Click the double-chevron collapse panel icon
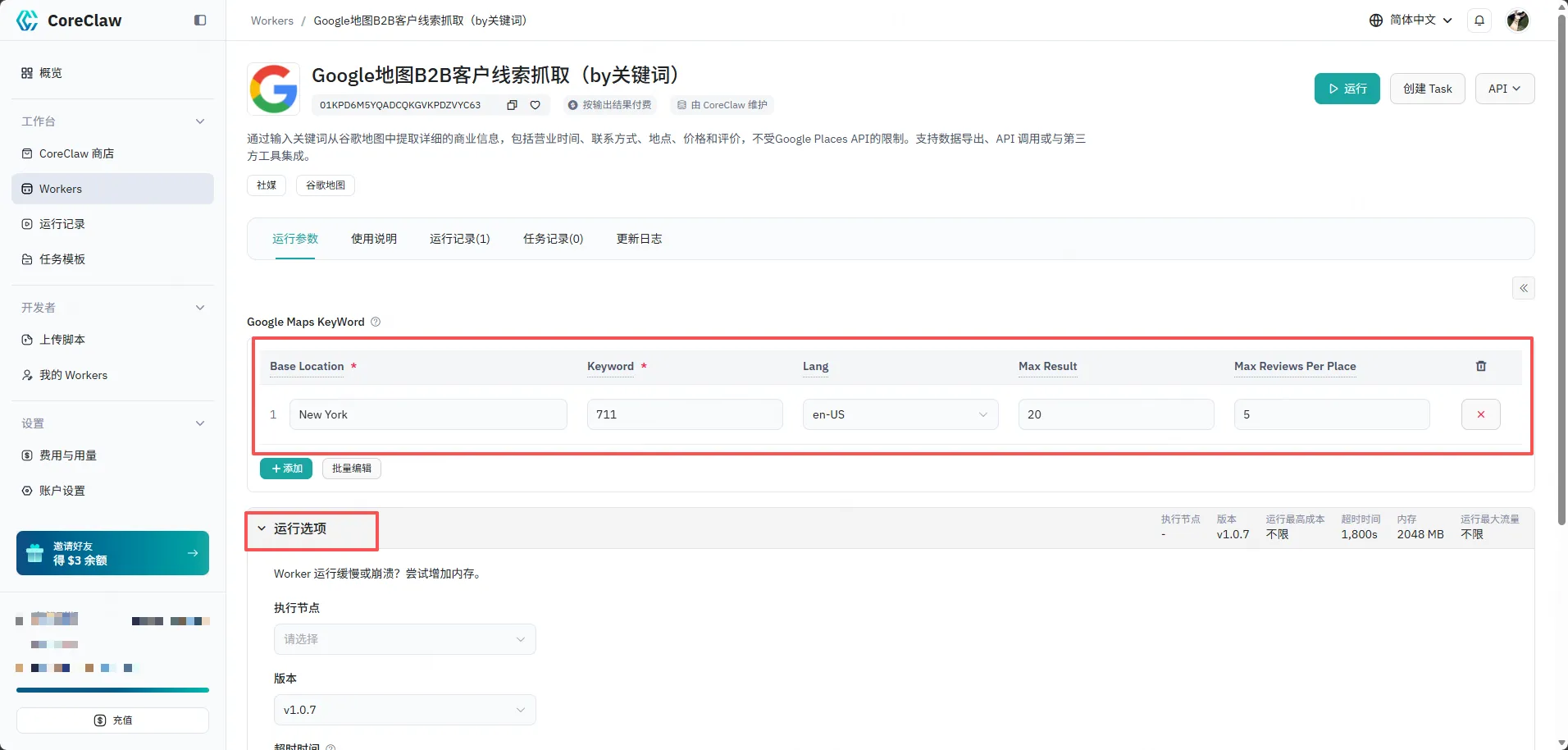Screen dimensions: 1568x750 (1524, 288)
